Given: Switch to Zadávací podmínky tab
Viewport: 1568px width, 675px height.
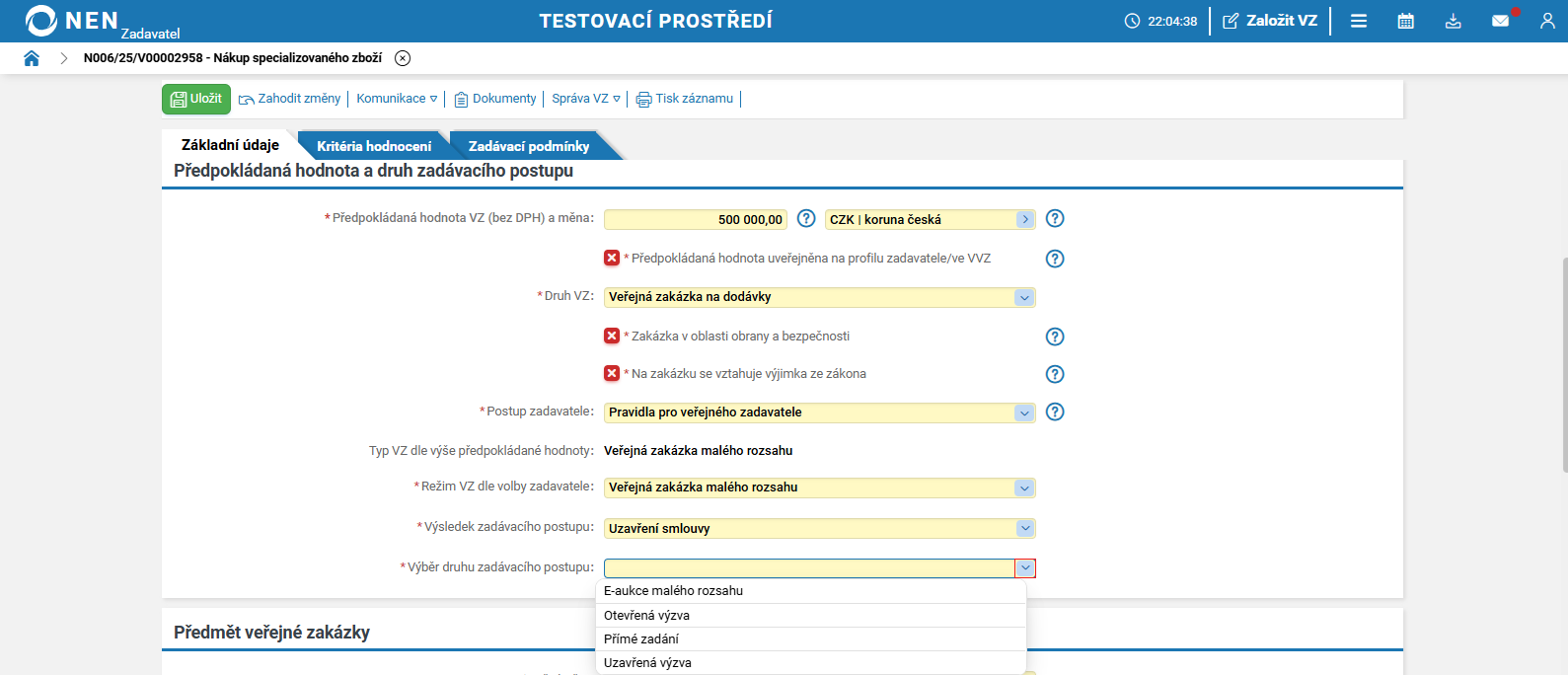Looking at the screenshot, I should click(529, 146).
